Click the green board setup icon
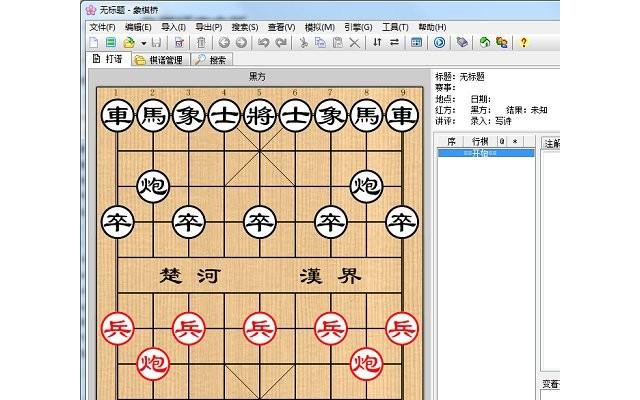The height and width of the screenshot is (400, 640). (x=110, y=42)
